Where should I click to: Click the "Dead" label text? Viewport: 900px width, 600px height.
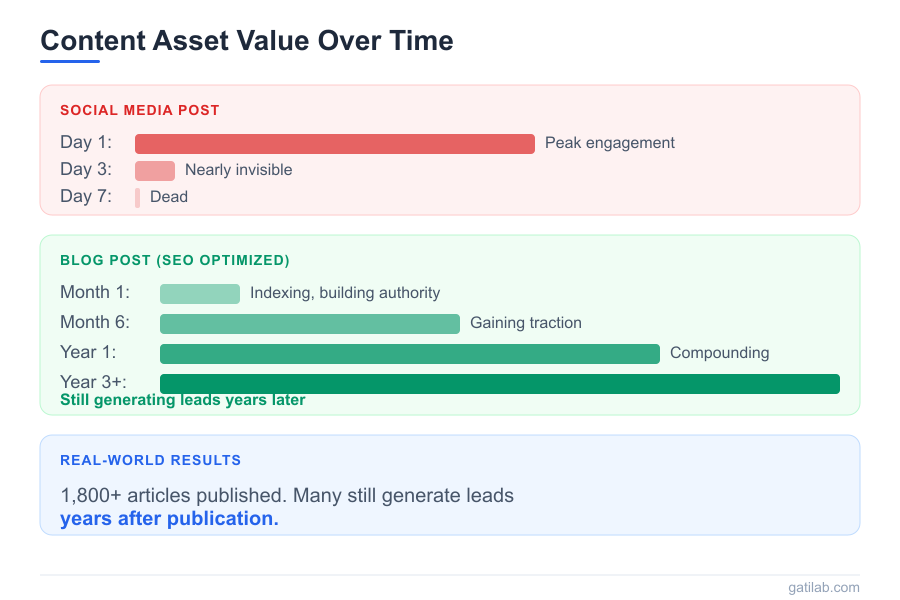tap(169, 197)
